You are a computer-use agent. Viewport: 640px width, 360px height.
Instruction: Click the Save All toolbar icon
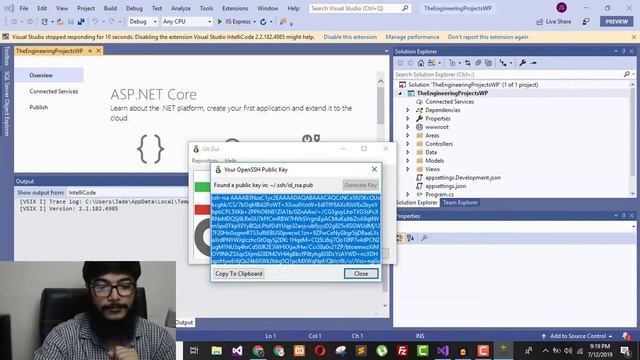81,22
